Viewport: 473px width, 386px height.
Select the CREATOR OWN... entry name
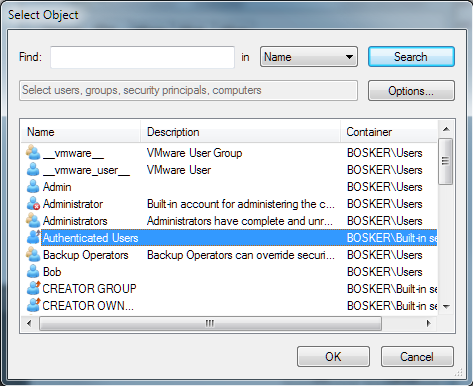point(88,306)
